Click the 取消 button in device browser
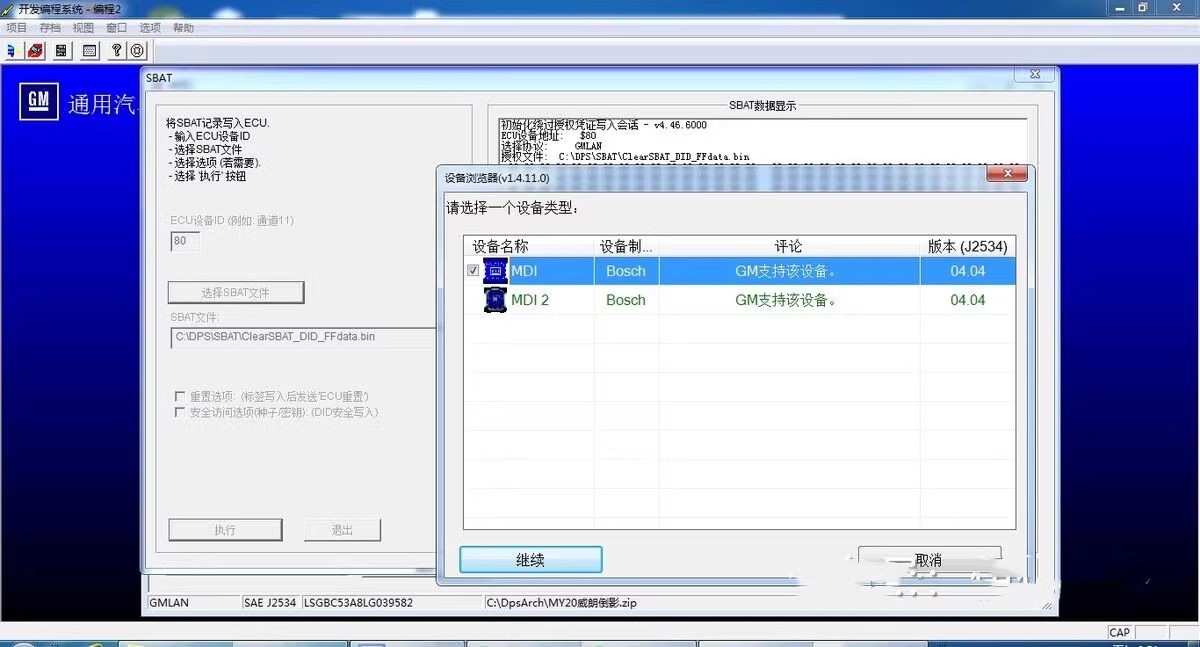1200x647 pixels. [x=929, y=560]
